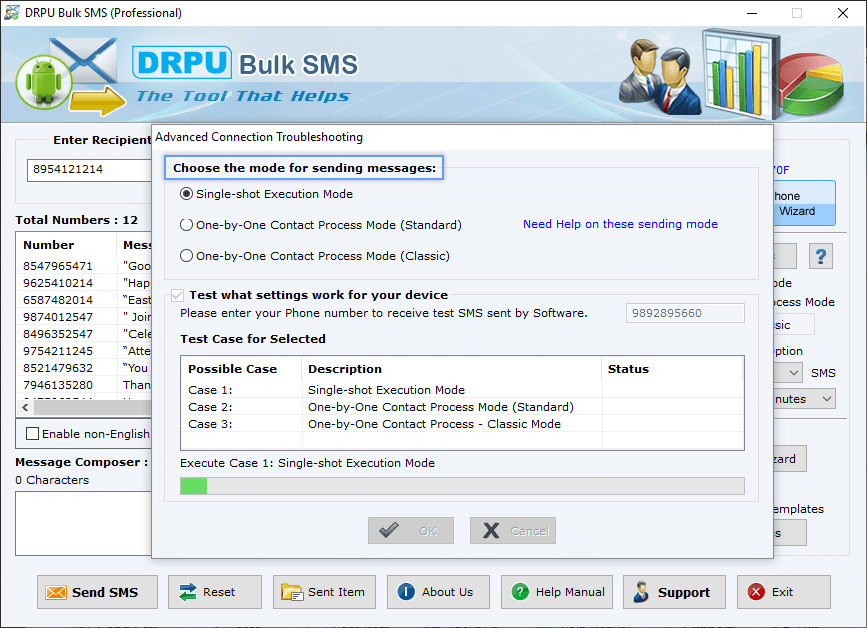Close the DRPU Bulk SMS window
867x628 pixels.
click(843, 13)
